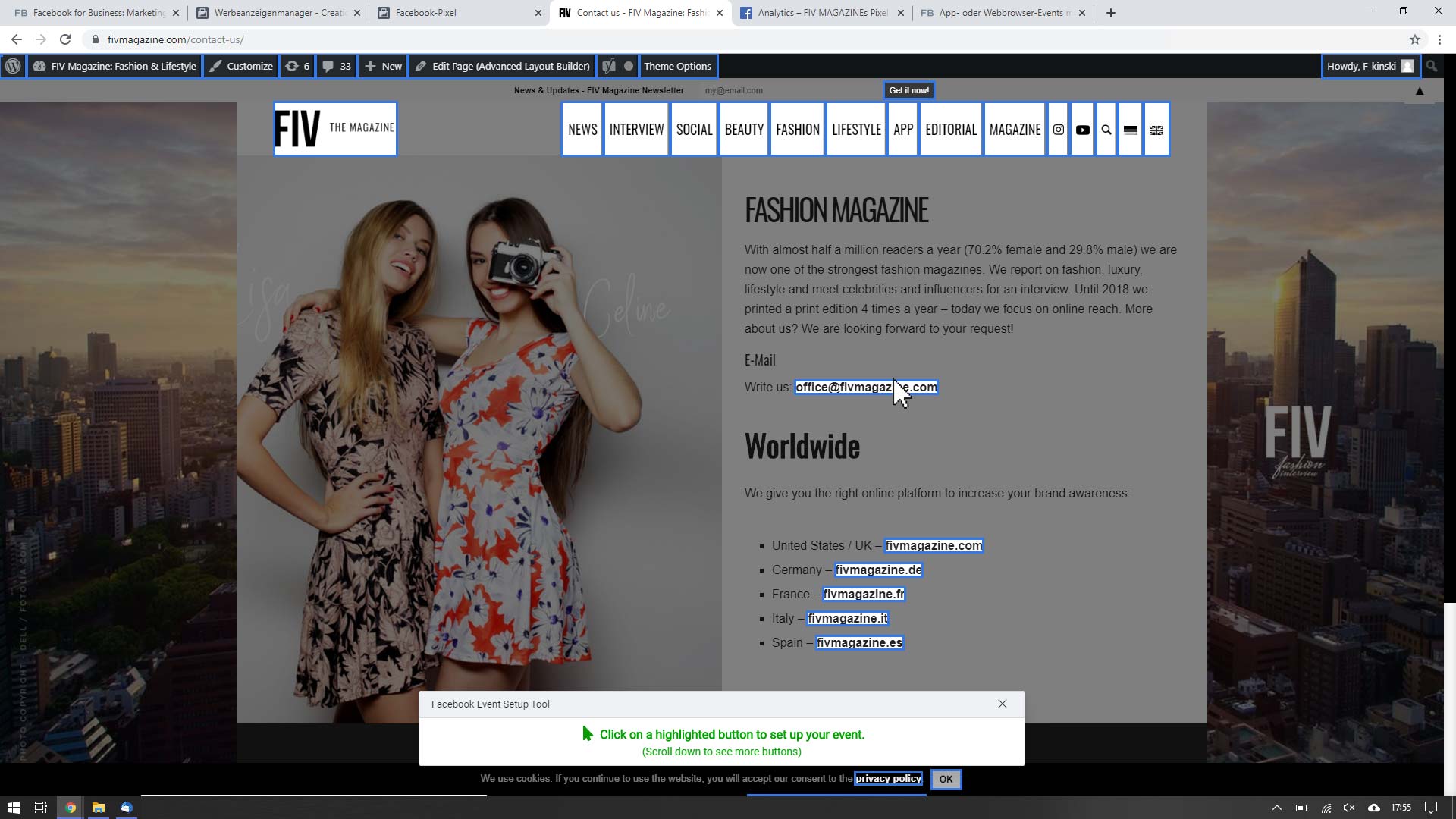Open the NEWS menu item
Image resolution: width=1456 pixels, height=819 pixels.
coord(582,130)
